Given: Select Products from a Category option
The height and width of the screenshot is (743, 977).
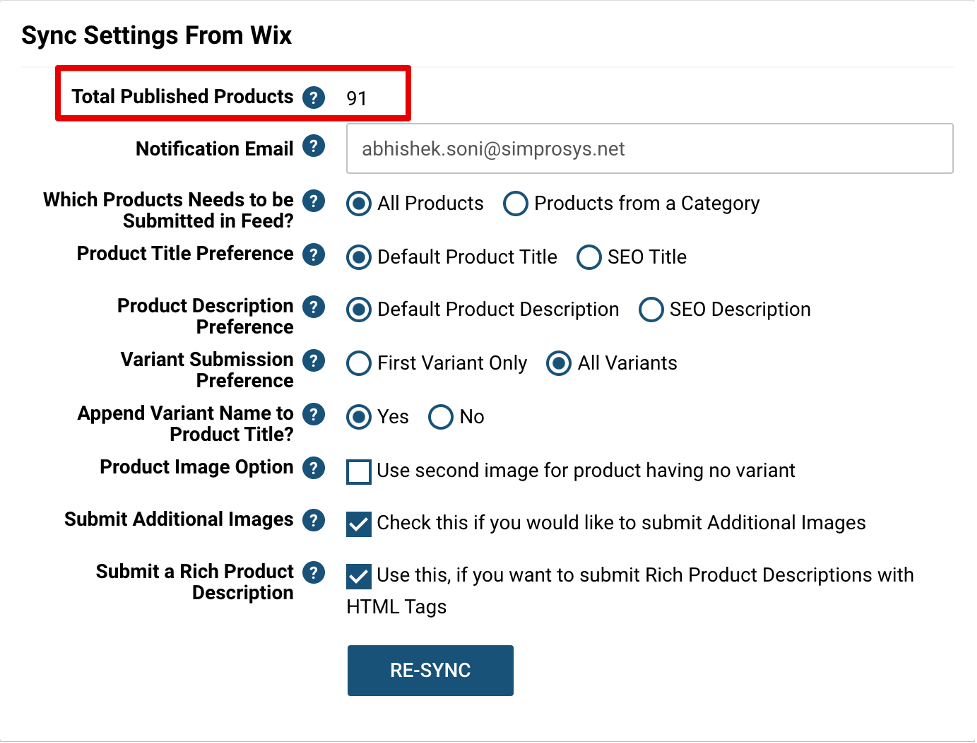Looking at the screenshot, I should point(516,204).
